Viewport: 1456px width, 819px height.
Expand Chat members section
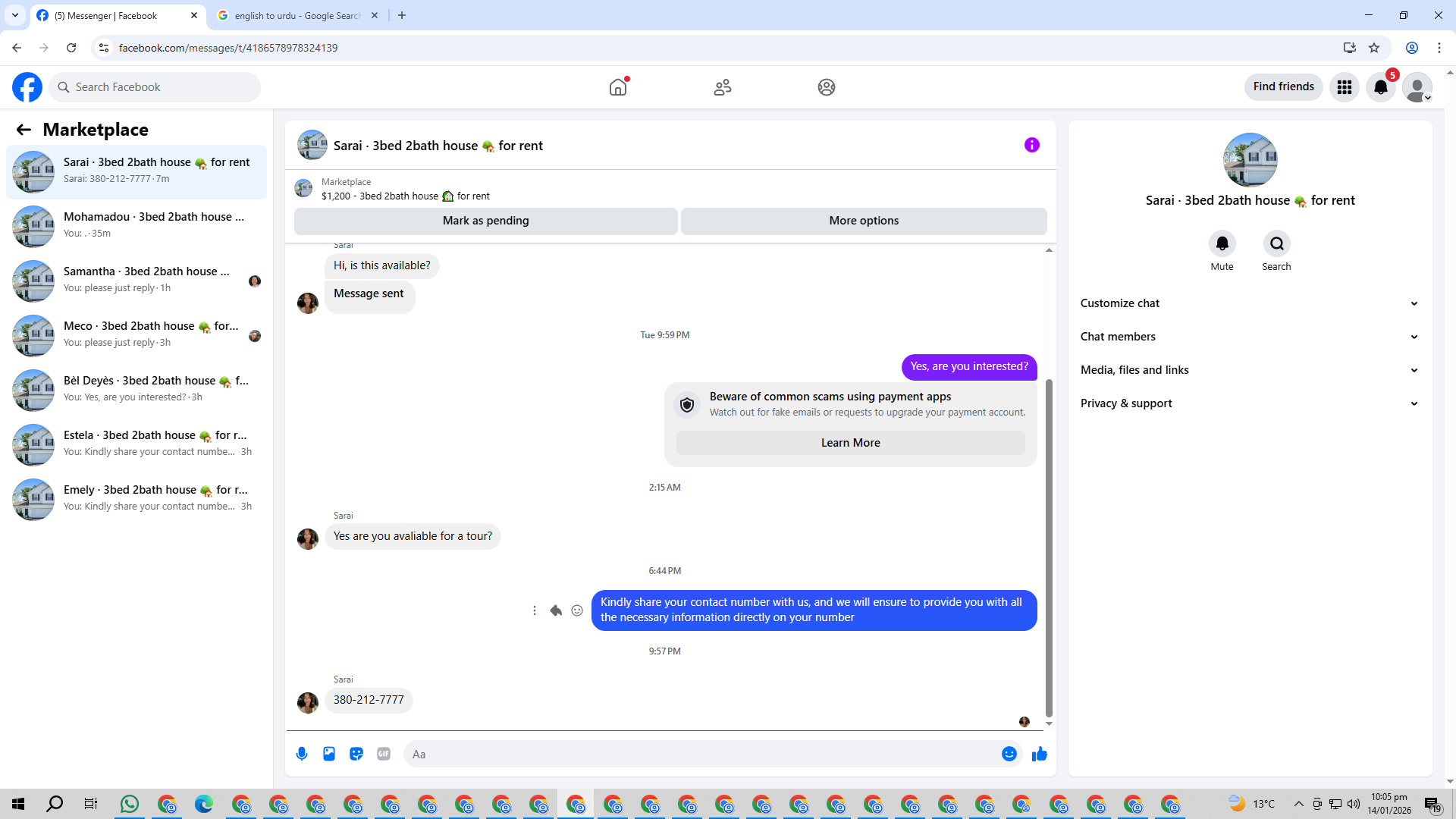pos(1249,337)
